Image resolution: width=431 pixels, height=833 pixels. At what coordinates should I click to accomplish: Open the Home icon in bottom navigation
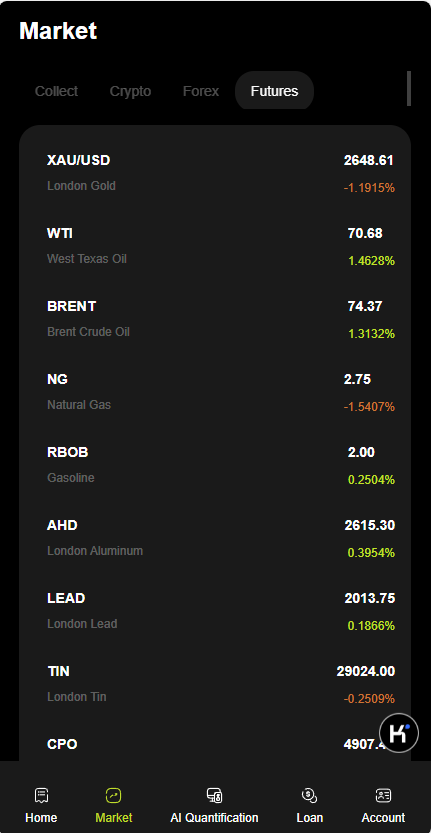(x=41, y=795)
